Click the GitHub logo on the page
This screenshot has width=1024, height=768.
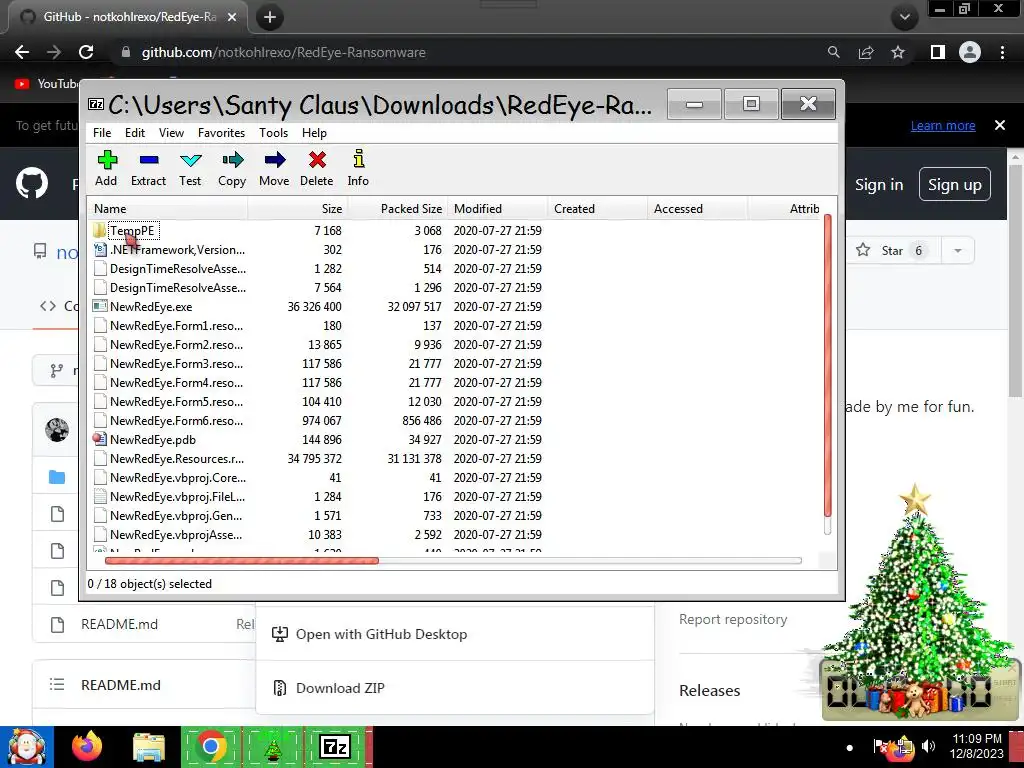pyautogui.click(x=32, y=184)
